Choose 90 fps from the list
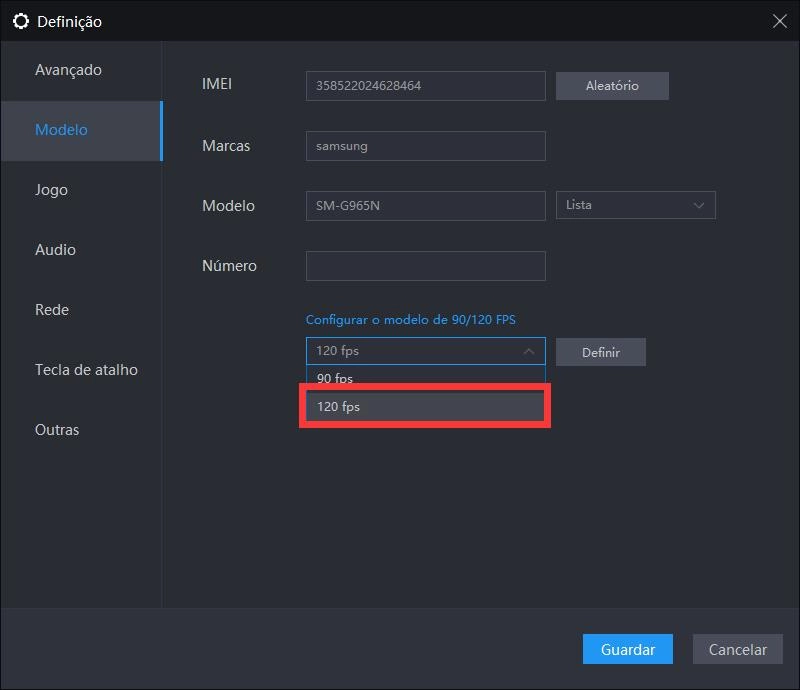The image size is (800, 690). (x=425, y=379)
